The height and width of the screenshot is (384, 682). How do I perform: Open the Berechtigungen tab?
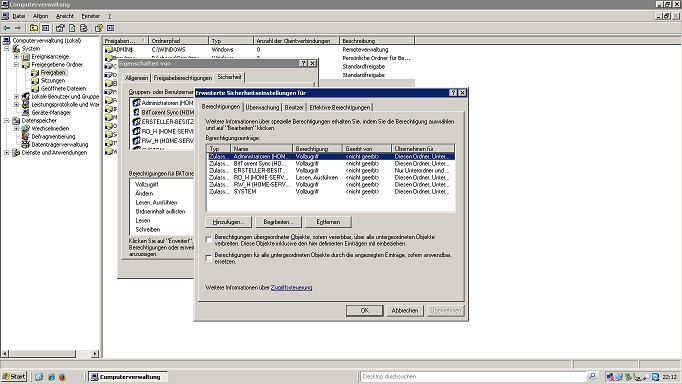pyautogui.click(x=221, y=107)
